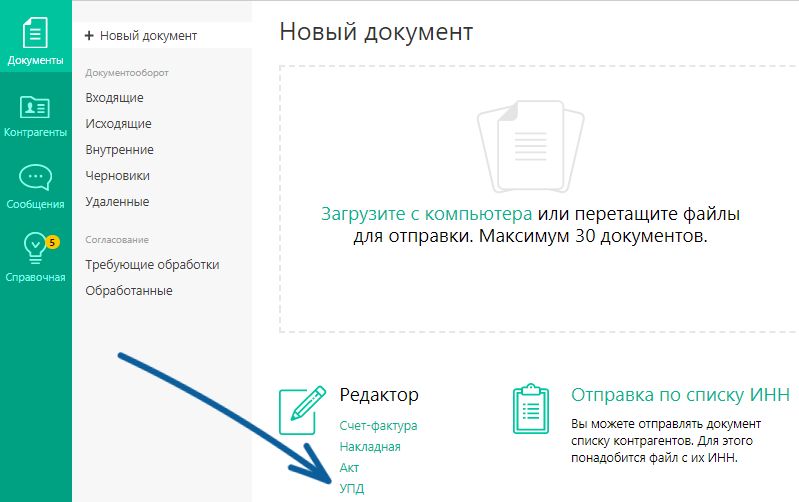Click the Редактор heading

[379, 395]
